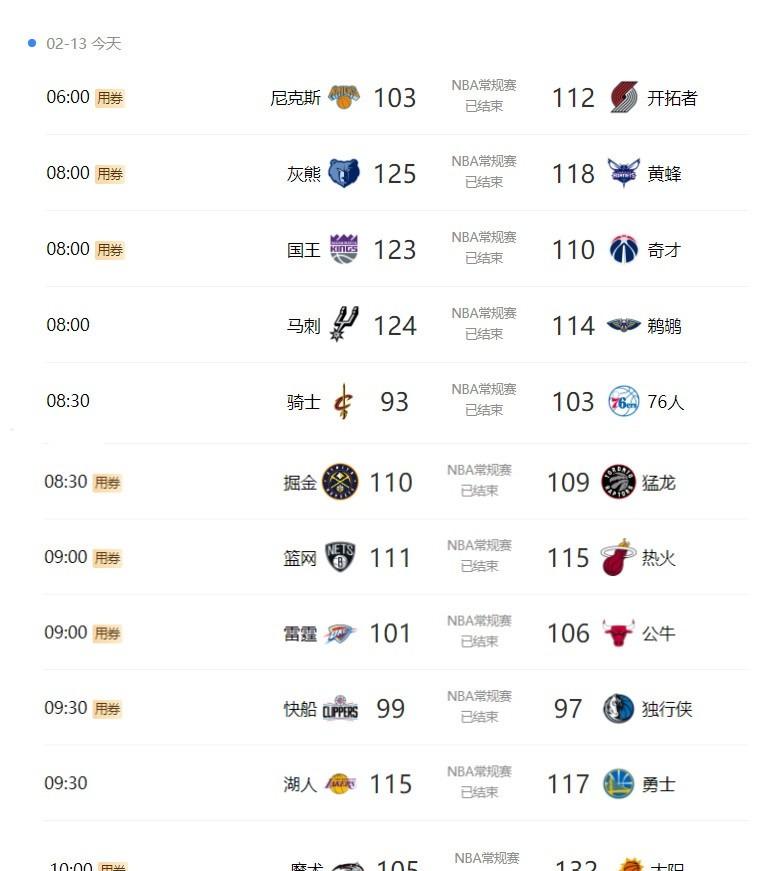Open the Warriors team logo
The image size is (758, 871).
618,784
